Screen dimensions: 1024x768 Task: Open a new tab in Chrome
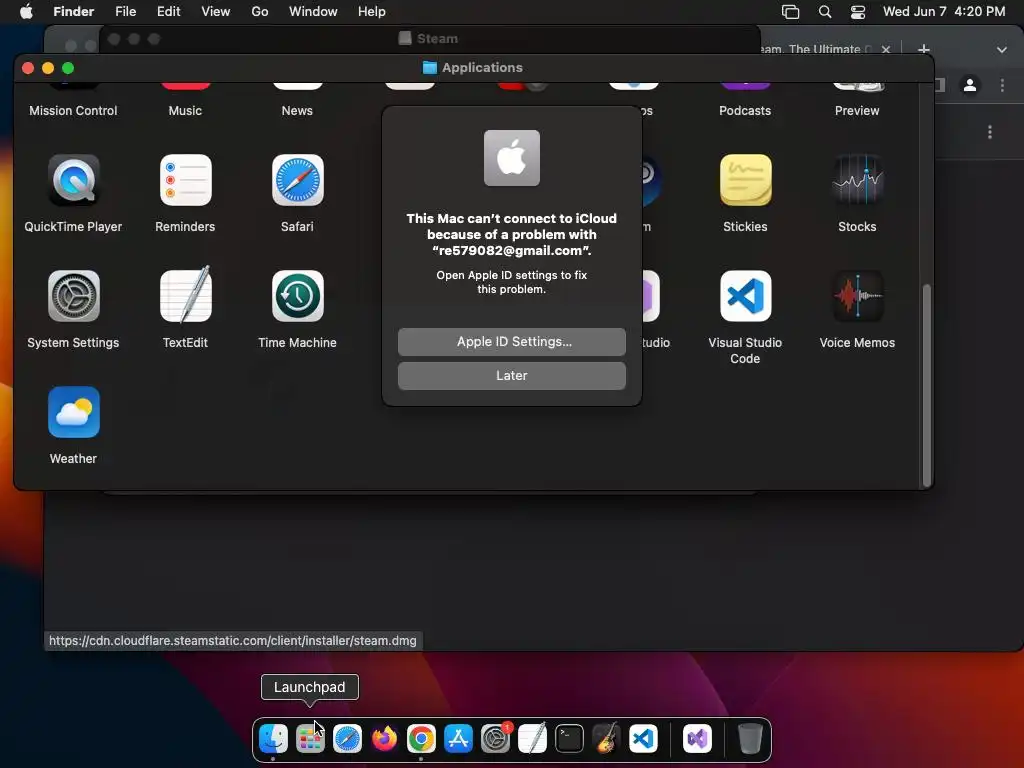pyautogui.click(x=923, y=49)
